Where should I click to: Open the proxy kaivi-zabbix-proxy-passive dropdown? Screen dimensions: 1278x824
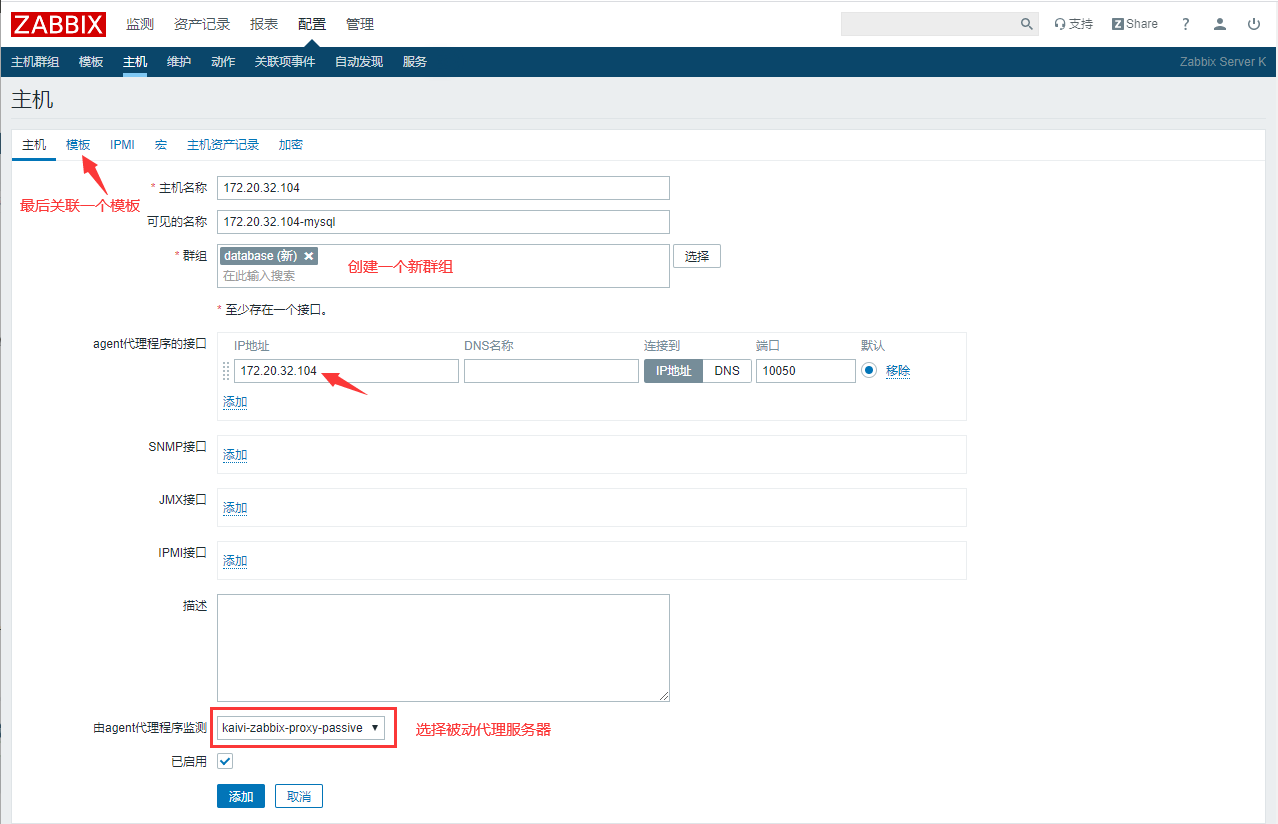pyautogui.click(x=300, y=728)
